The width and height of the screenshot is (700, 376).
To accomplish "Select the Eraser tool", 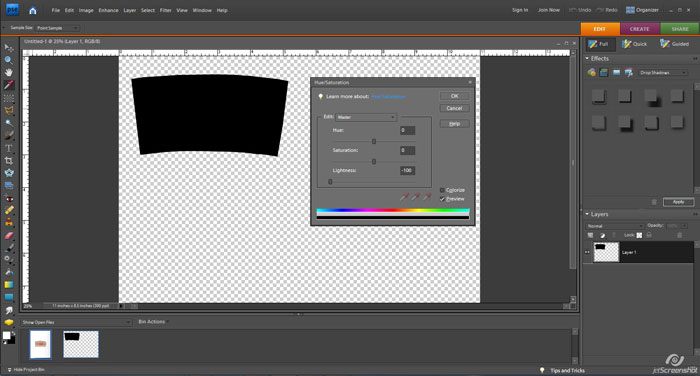I will point(8,235).
